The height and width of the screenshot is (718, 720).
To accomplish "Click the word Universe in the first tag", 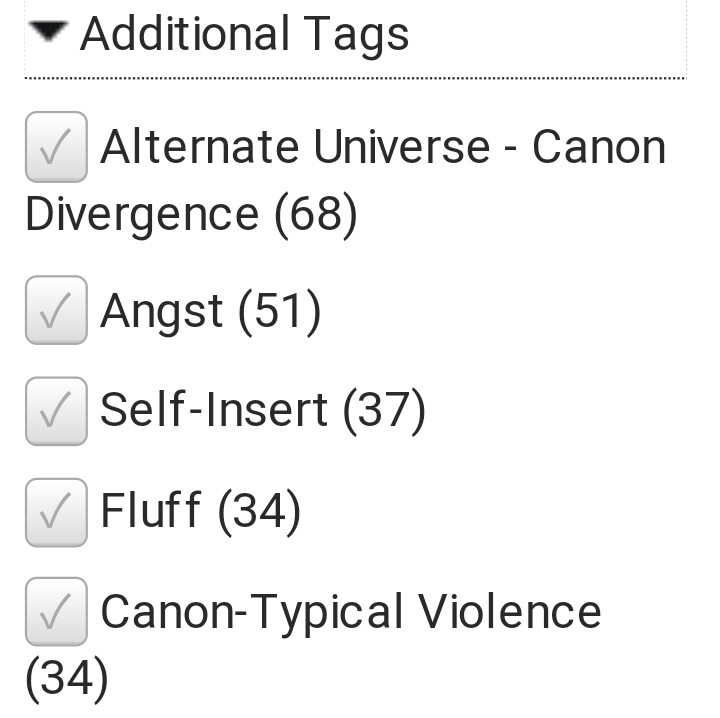I will (401, 148).
